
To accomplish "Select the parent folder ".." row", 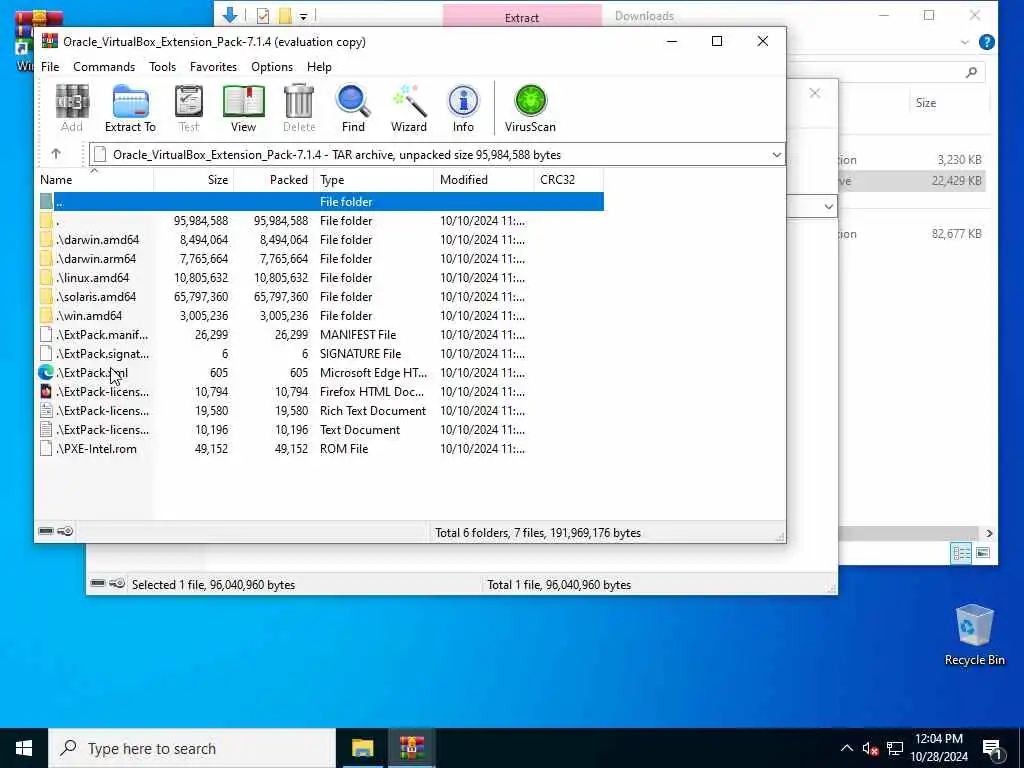I will click(x=320, y=202).
